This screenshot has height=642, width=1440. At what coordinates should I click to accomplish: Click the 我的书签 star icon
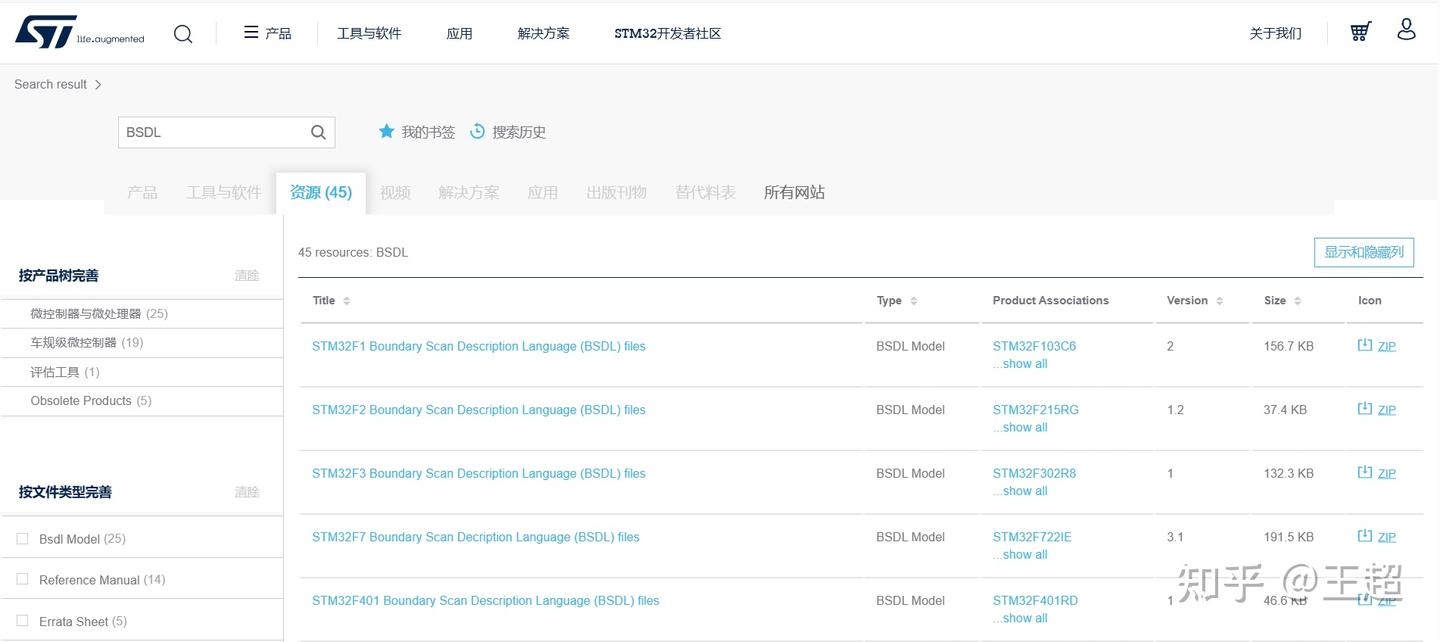(x=386, y=131)
